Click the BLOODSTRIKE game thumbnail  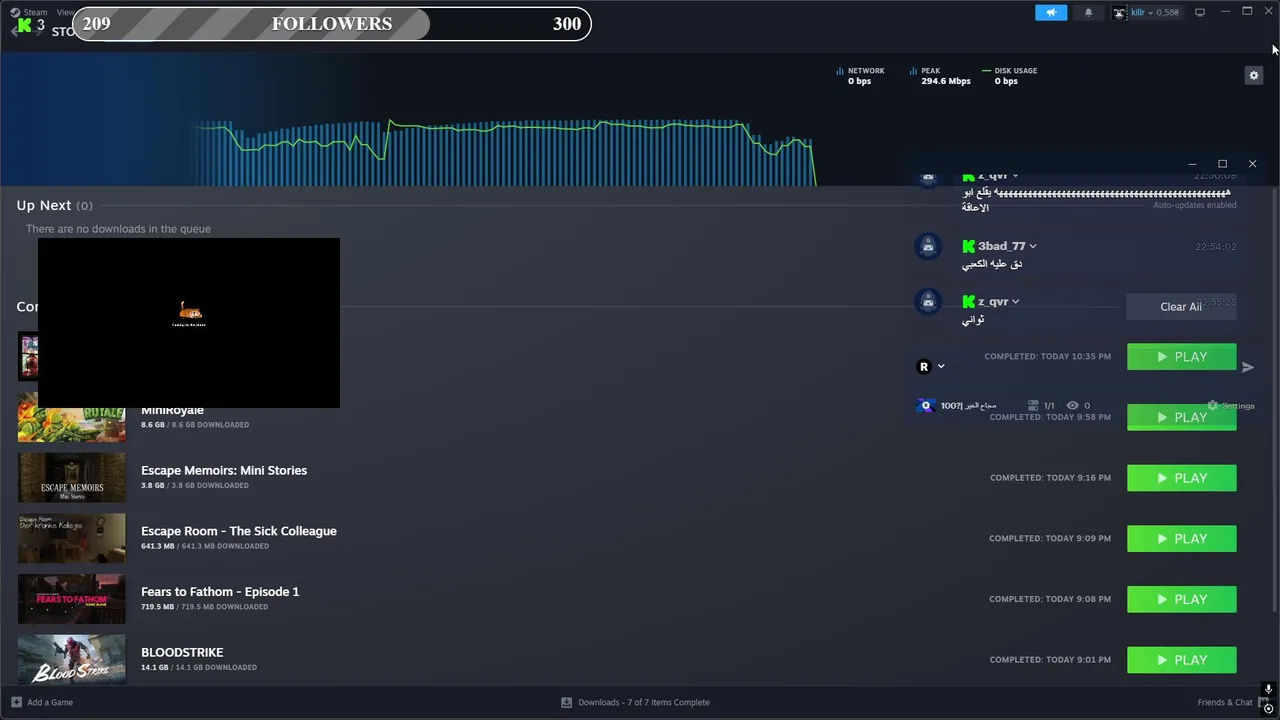[x=72, y=659]
